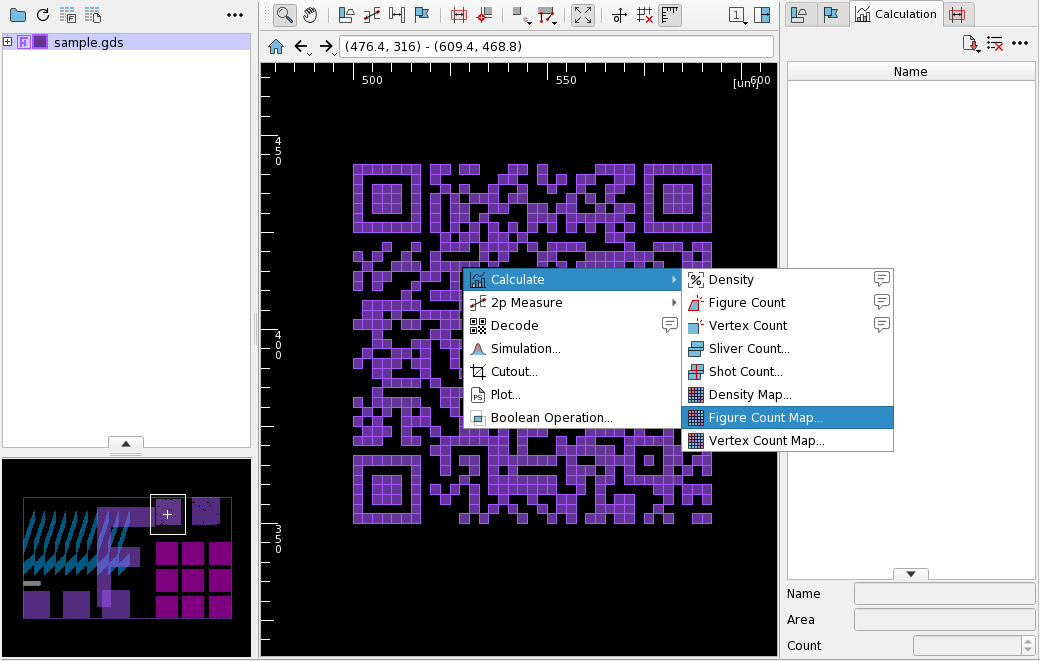The image size is (1040, 661).
Task: Click the set origin axis icon
Action: (619, 15)
